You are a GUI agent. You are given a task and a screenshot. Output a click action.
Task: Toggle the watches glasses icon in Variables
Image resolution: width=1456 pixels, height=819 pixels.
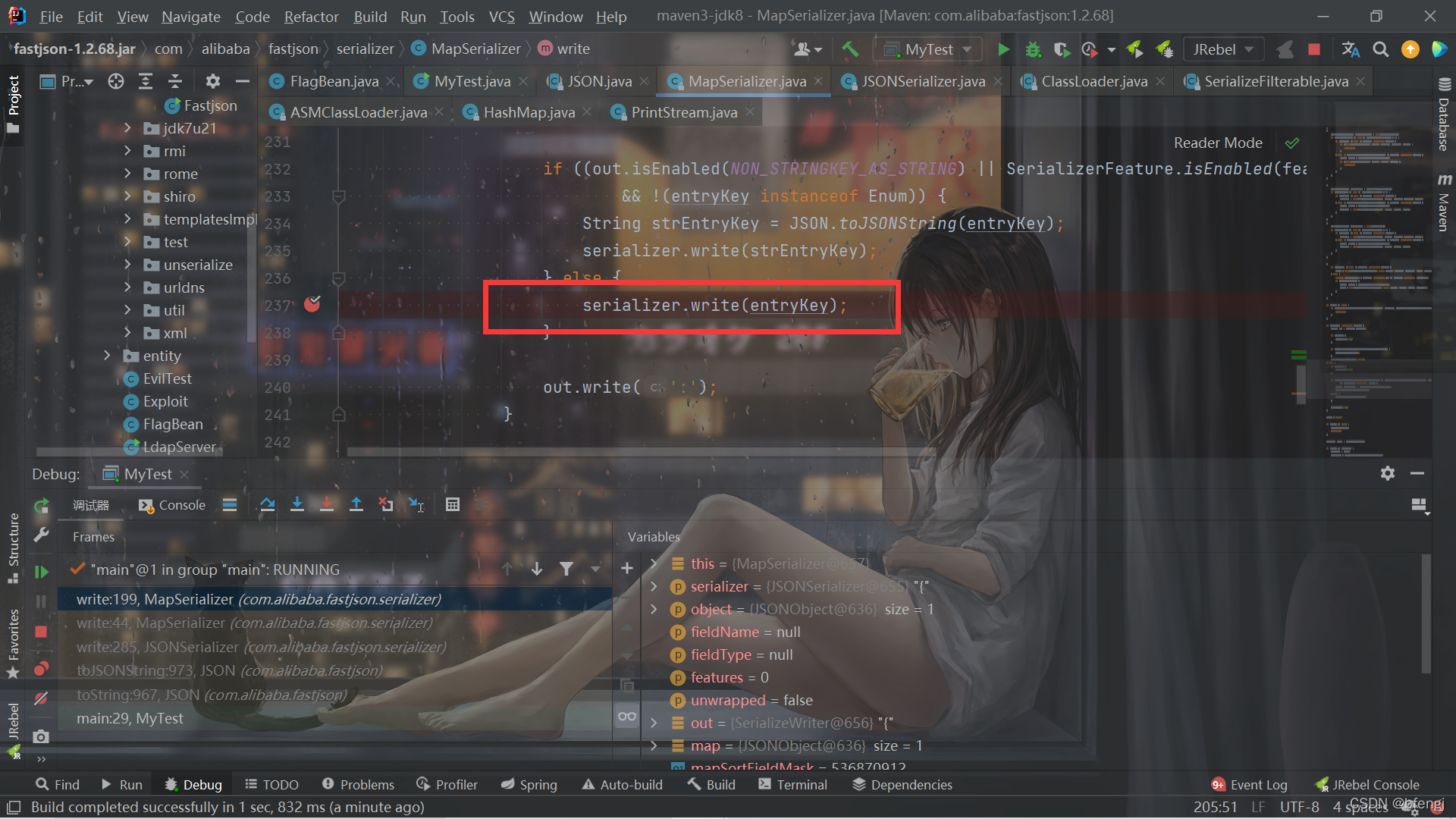tap(627, 716)
